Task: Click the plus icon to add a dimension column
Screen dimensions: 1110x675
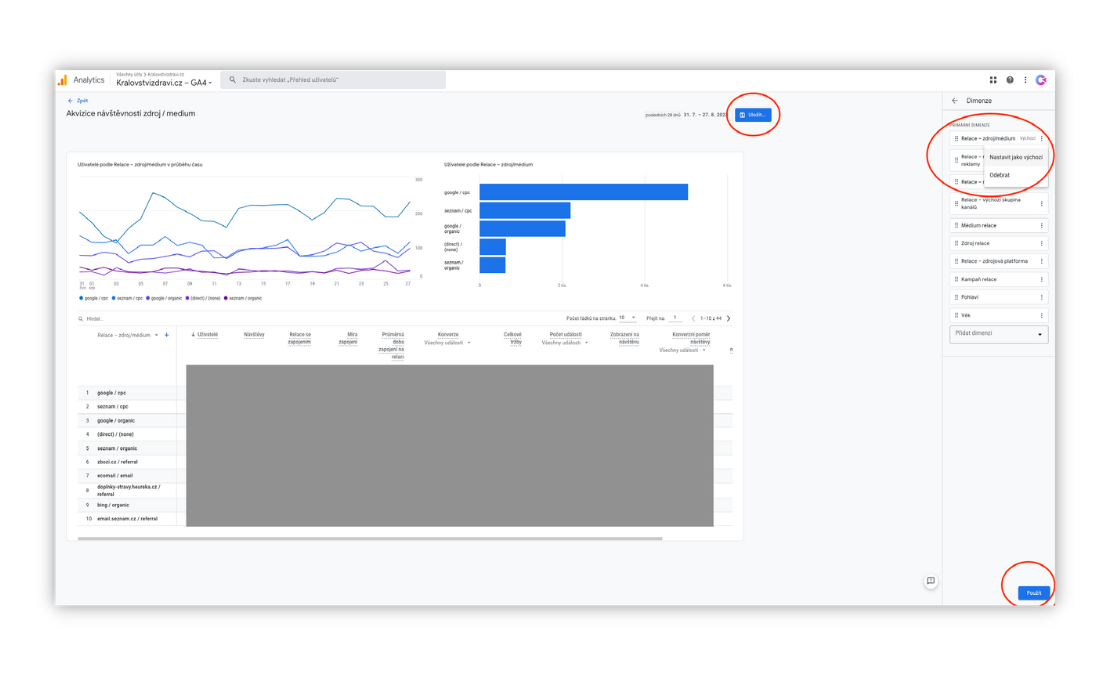Action: click(x=166, y=335)
